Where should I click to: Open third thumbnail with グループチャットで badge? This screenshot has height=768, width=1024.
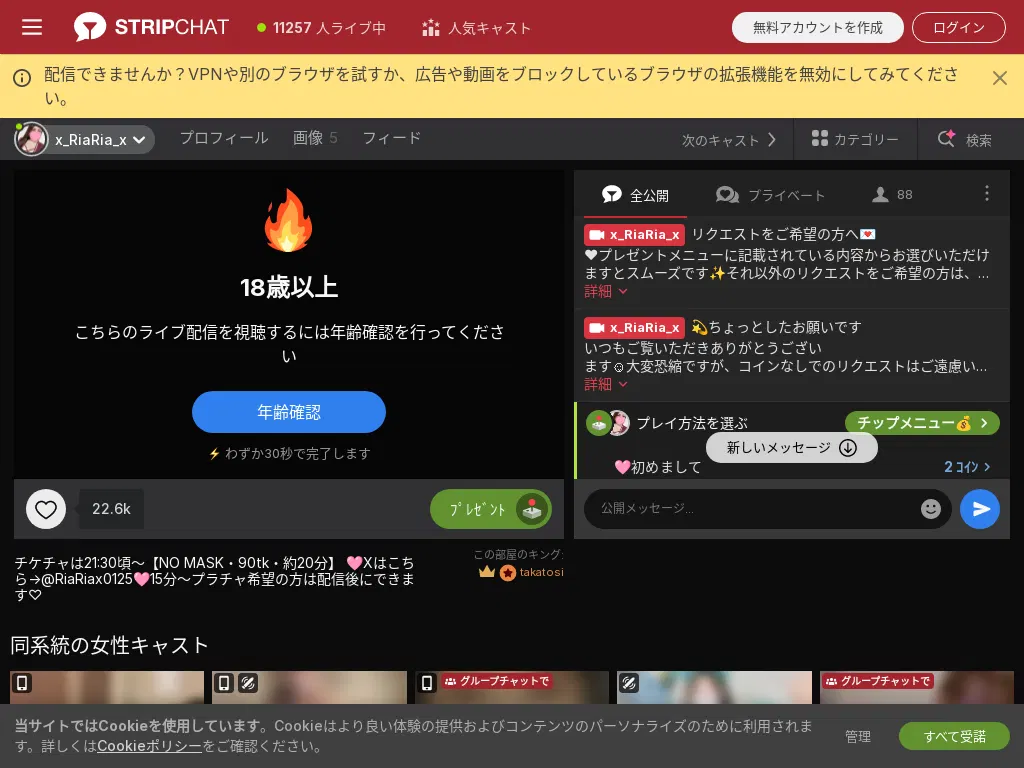coord(512,687)
